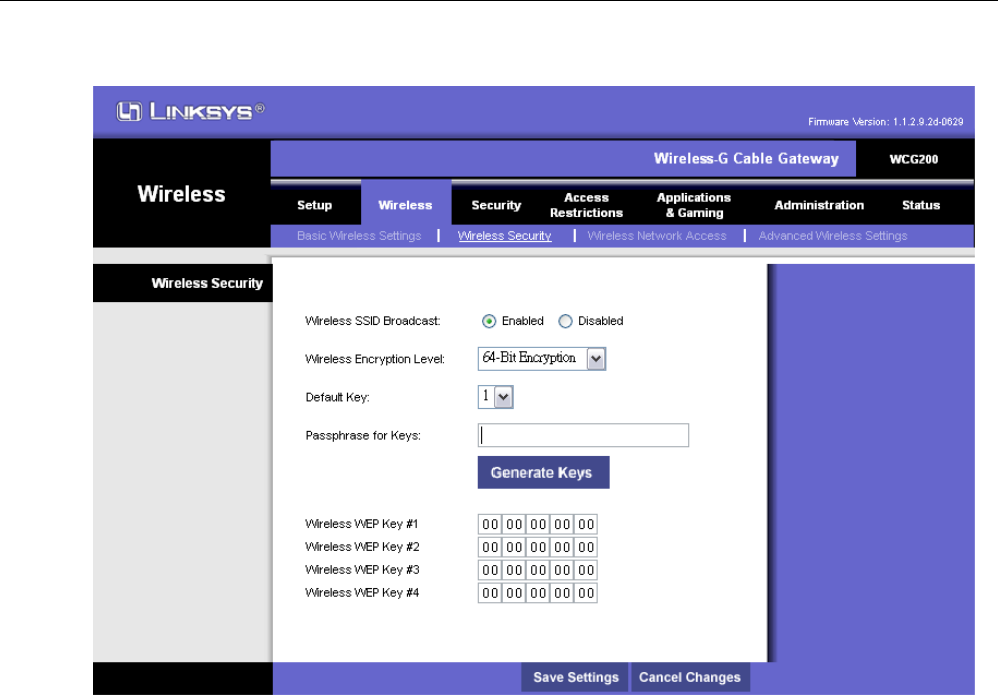
Task: Click the Wireless WEP Key #2 label
Action: click(362, 547)
